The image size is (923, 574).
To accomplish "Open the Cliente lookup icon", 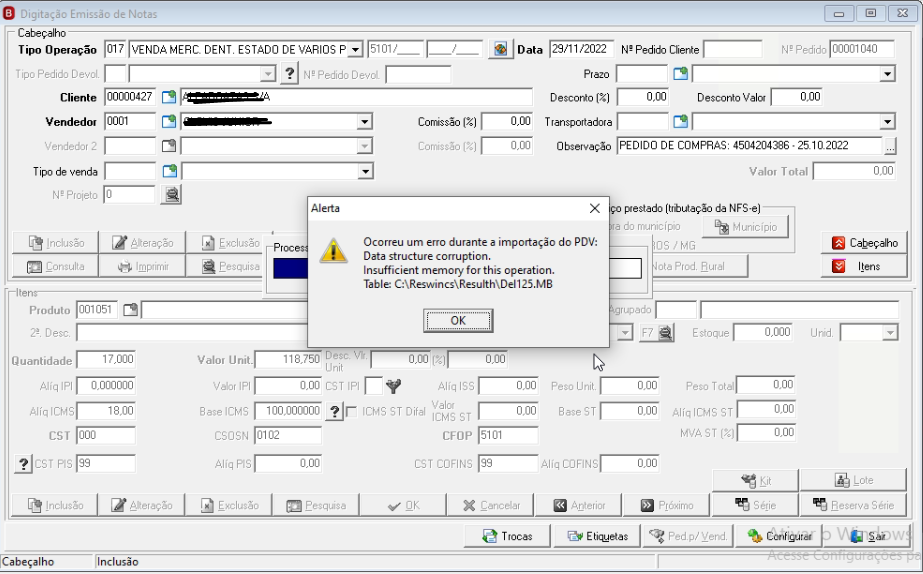I will 169,97.
